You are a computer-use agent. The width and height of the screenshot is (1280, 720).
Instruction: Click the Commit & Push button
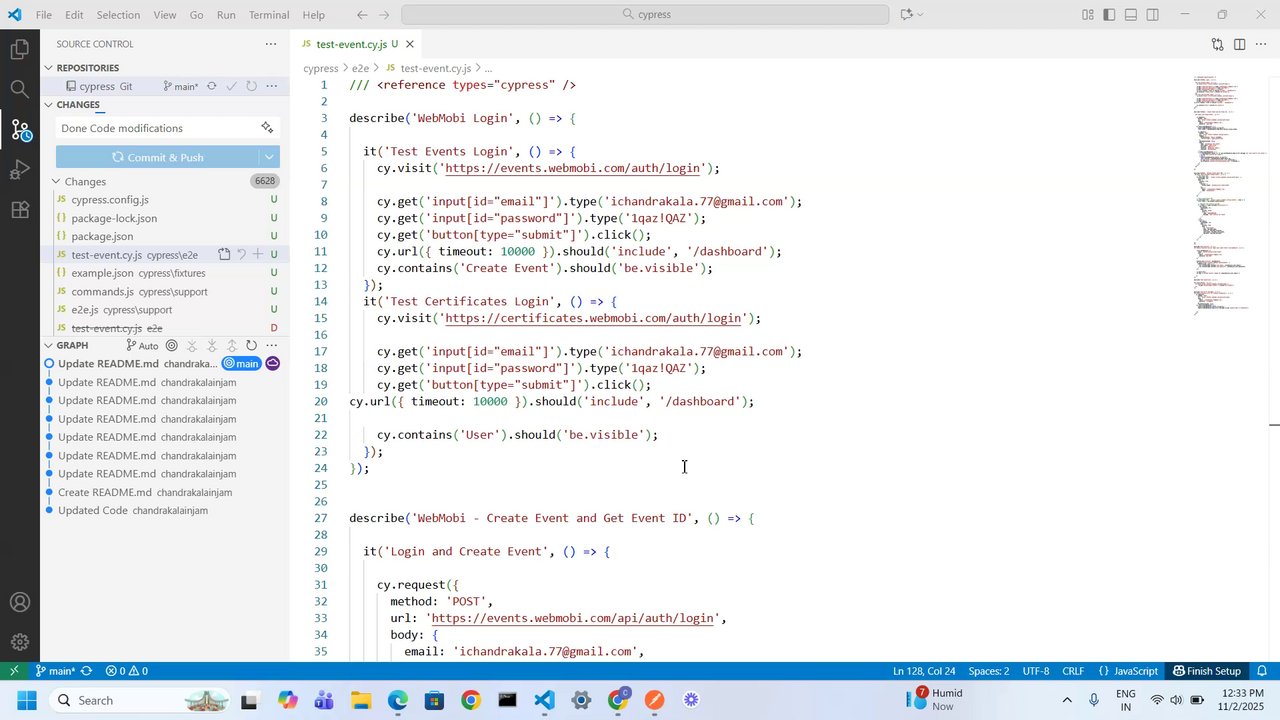pos(158,157)
